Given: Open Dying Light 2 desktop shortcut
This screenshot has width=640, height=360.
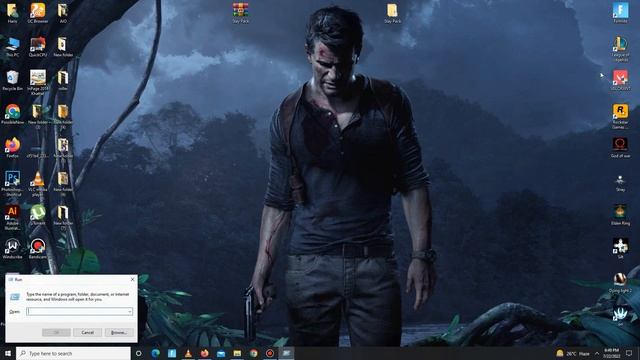Looking at the screenshot, I should click(620, 282).
